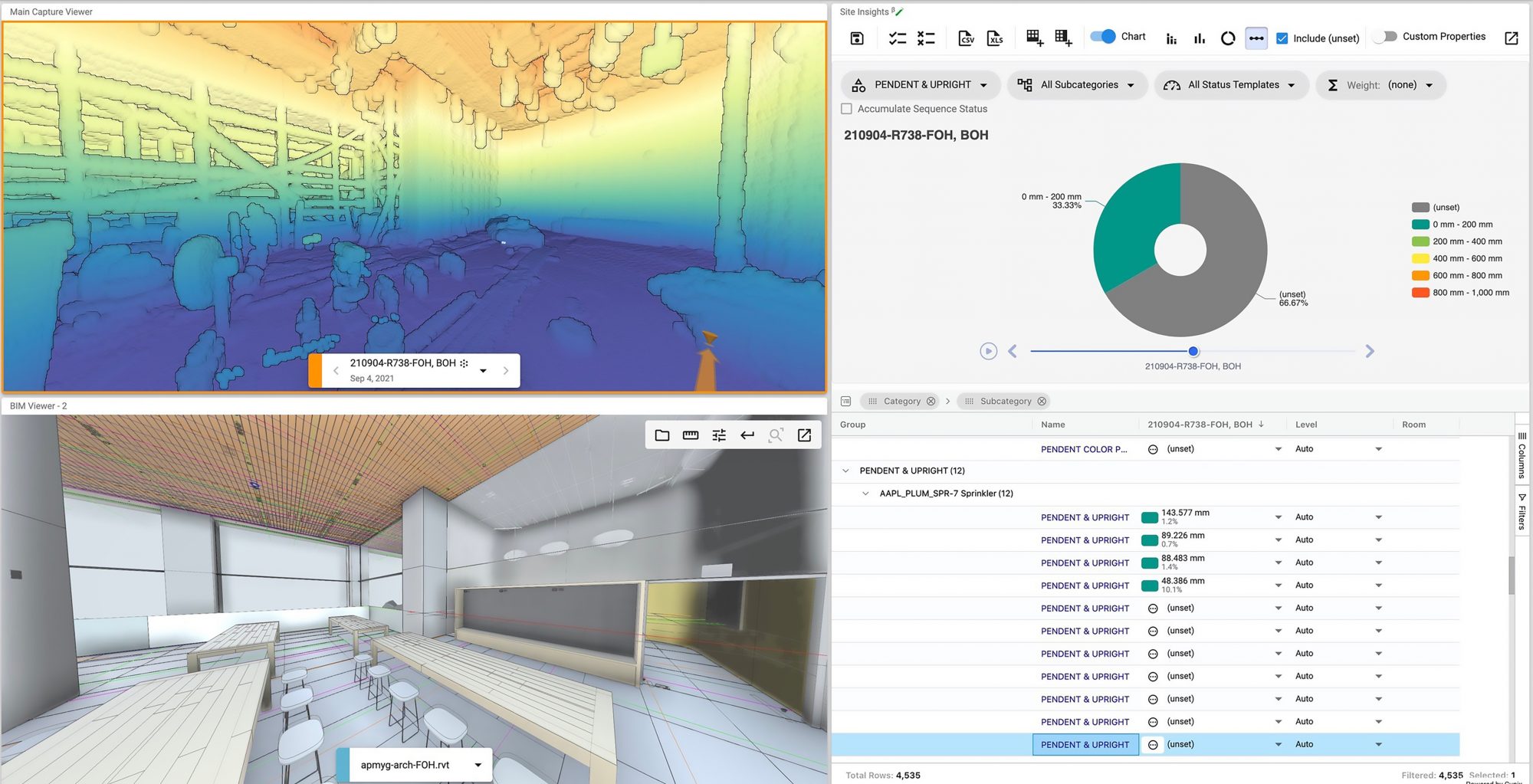Click the ruler measure tool in BIM Viewer
The height and width of the screenshot is (784, 1533).
[x=691, y=435]
